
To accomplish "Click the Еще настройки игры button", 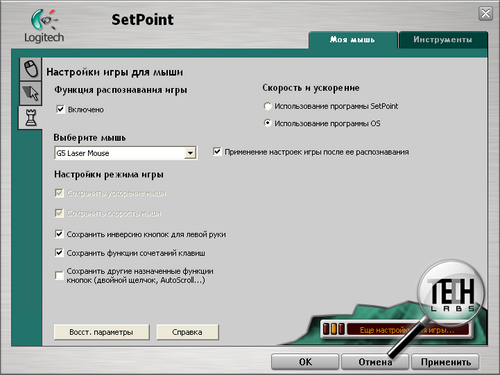I will pos(396,329).
